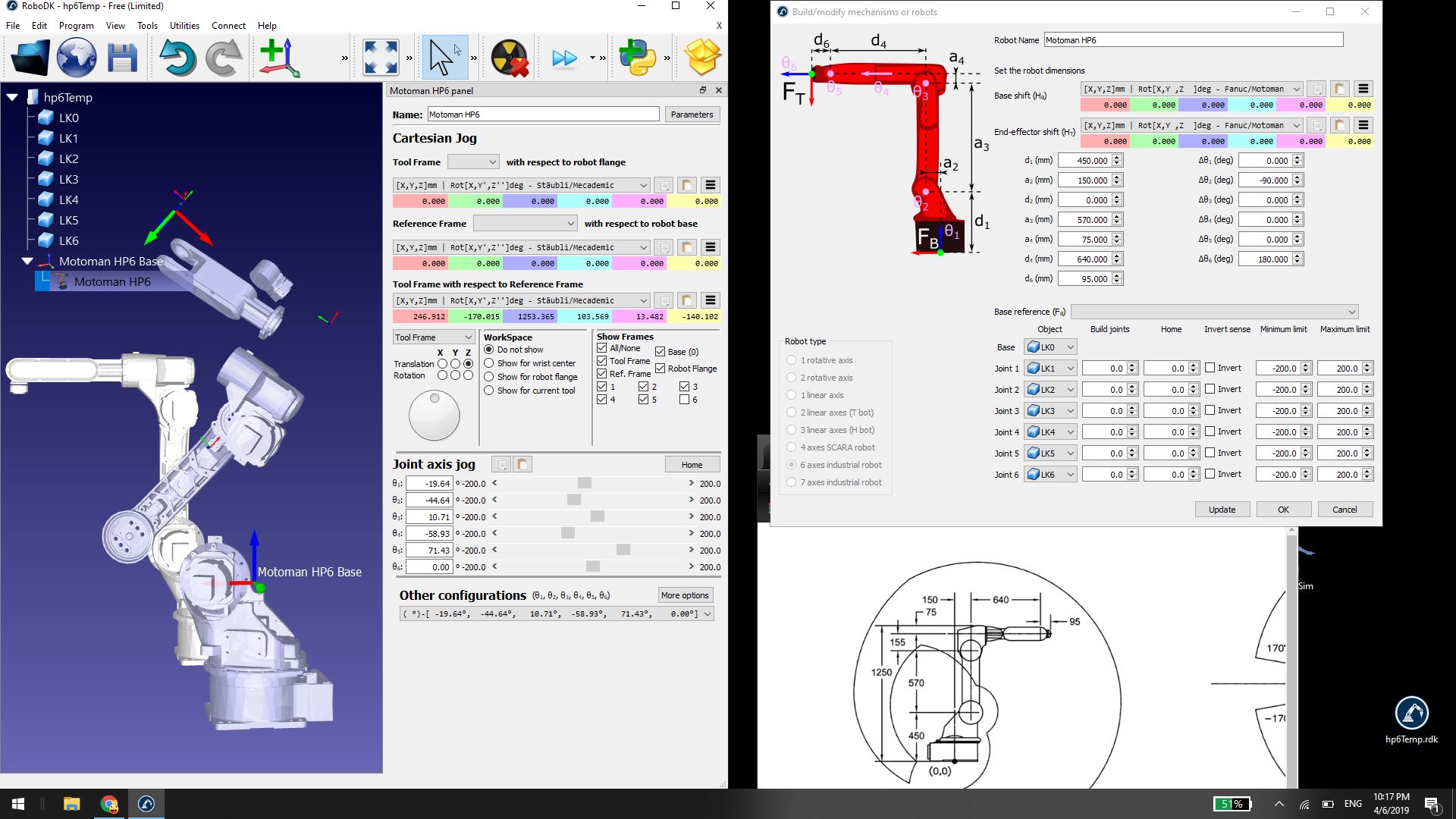Select Show for wrist center radio button
This screenshot has height=819, width=1456.
tap(489, 363)
